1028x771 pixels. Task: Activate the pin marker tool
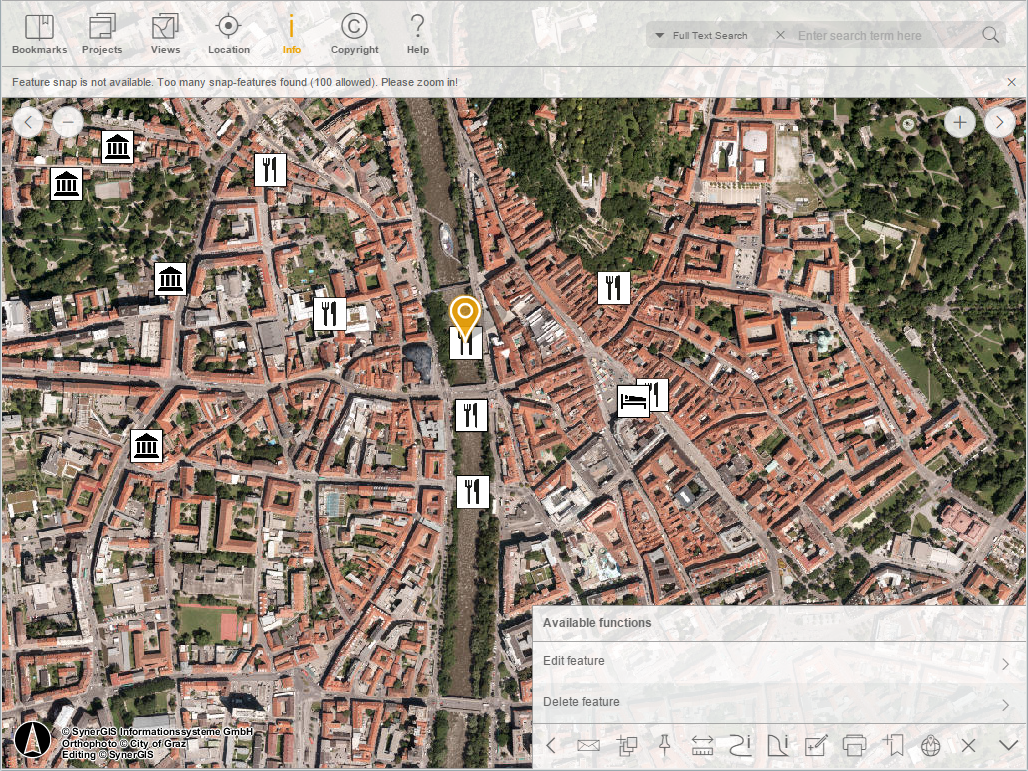[663, 745]
